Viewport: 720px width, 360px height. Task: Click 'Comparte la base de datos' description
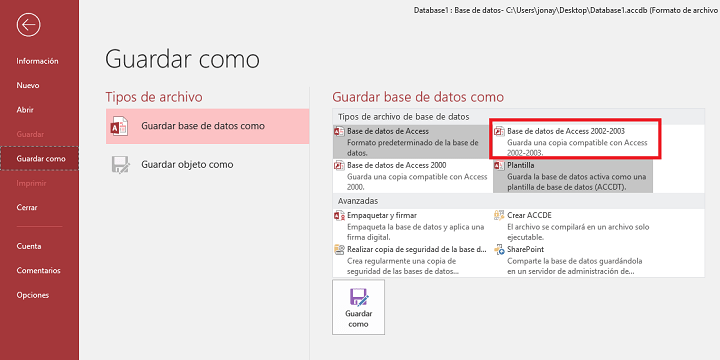tap(574, 266)
